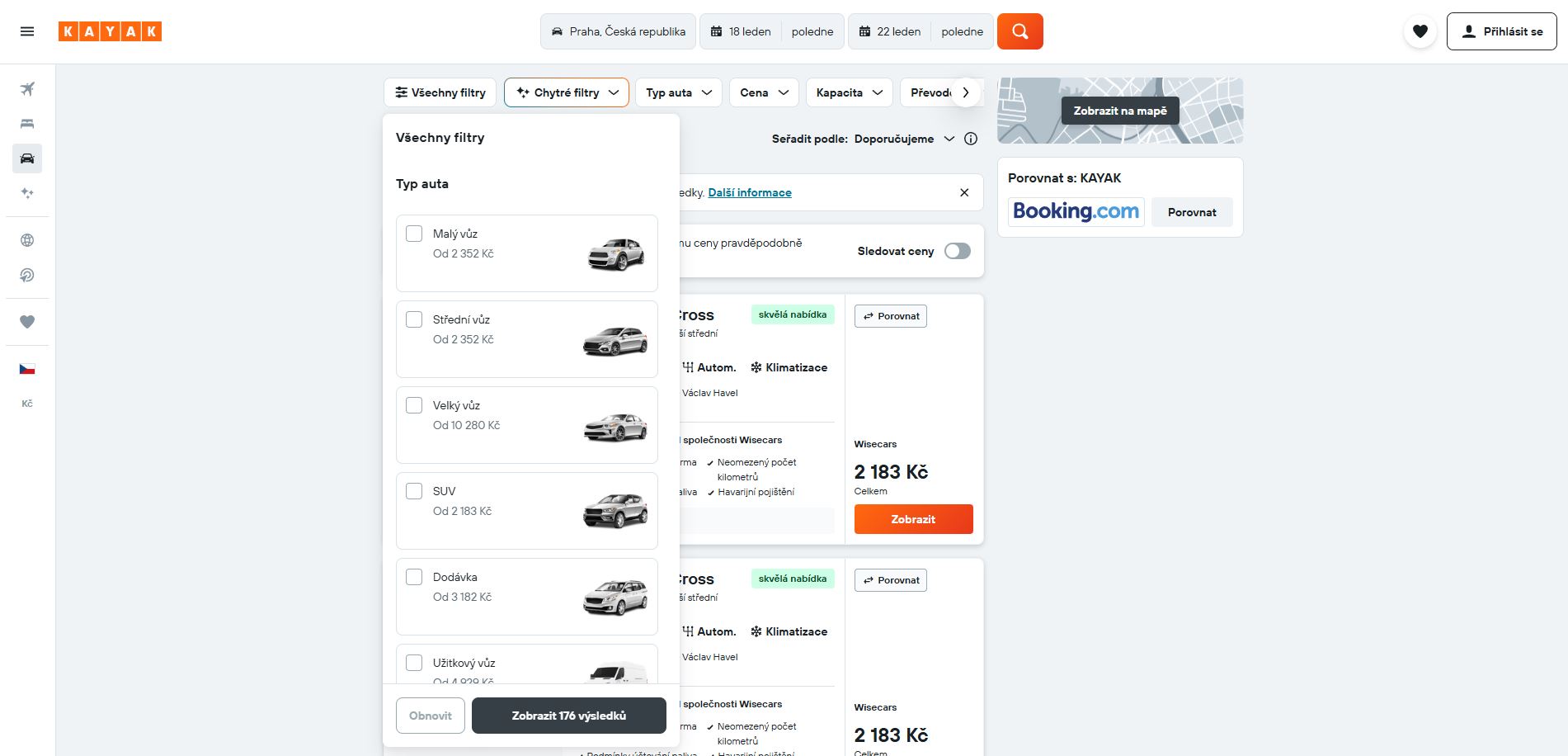
Task: Click the Obnovit reset button
Action: pos(431,716)
